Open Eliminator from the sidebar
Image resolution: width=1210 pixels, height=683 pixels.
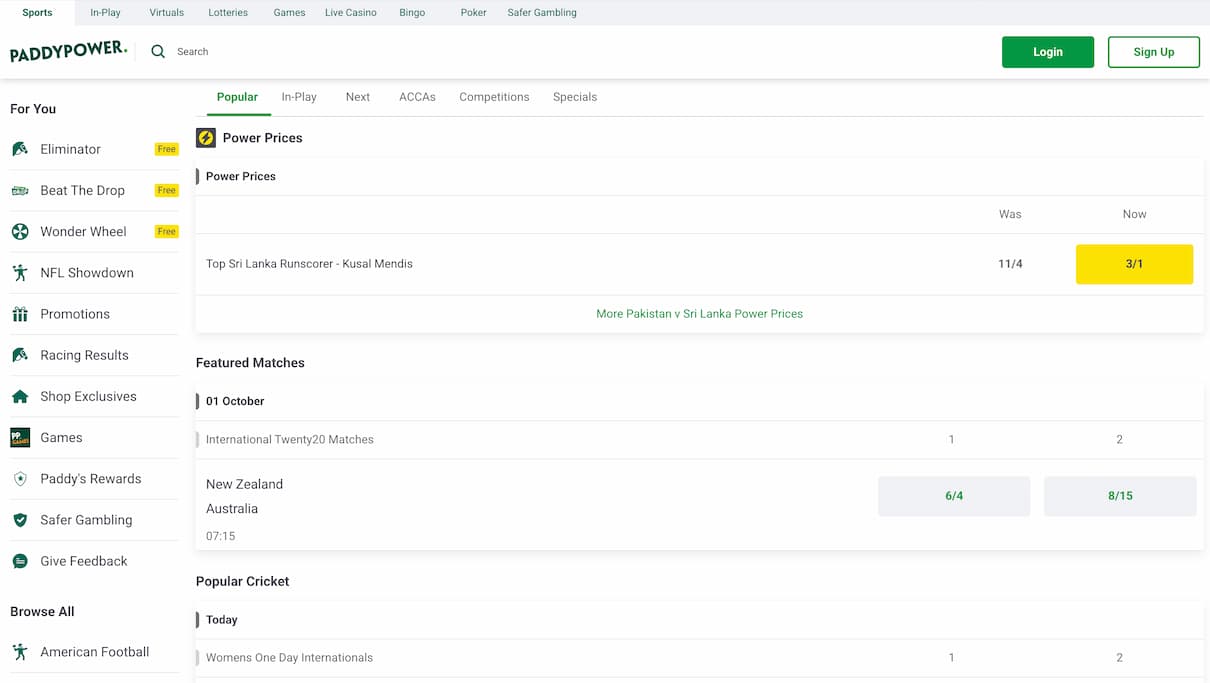coord(94,149)
